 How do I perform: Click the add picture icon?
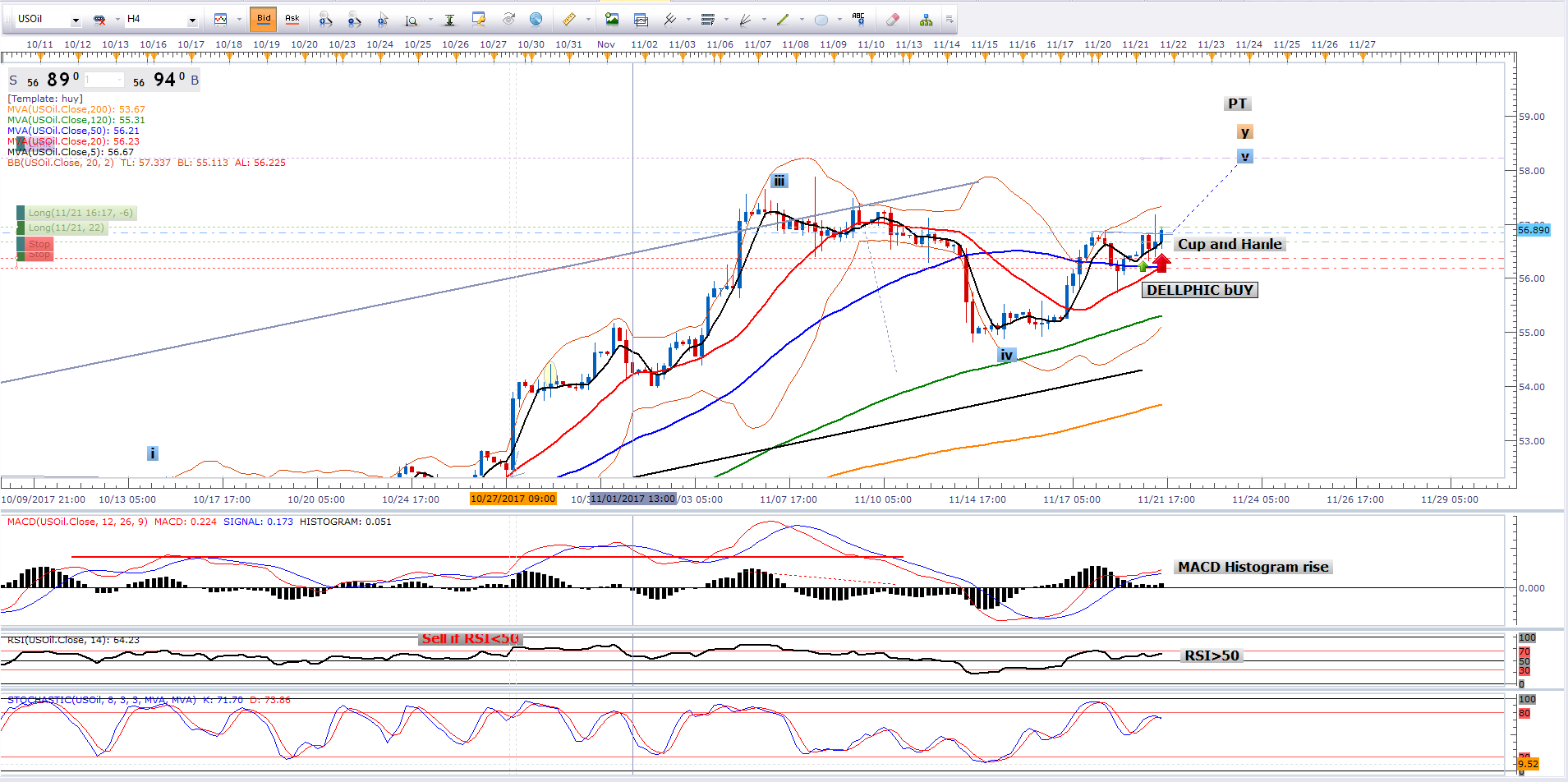(x=611, y=19)
